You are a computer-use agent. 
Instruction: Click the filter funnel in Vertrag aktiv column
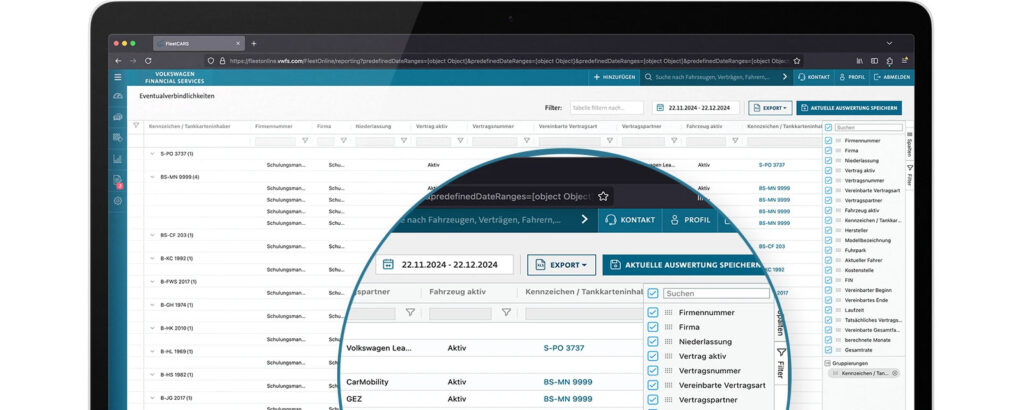pos(460,140)
